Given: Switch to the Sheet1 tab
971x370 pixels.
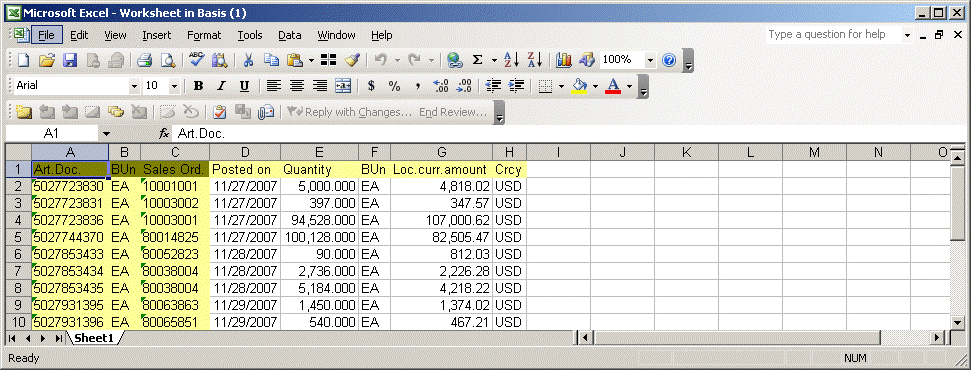Looking at the screenshot, I should [x=95, y=338].
